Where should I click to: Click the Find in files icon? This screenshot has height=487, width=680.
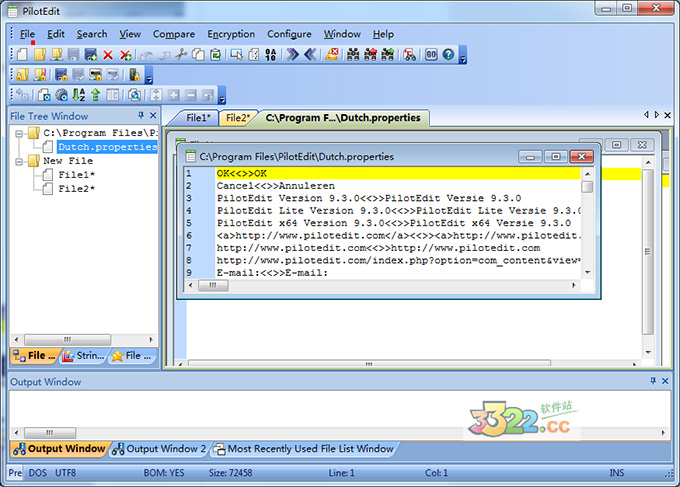coord(409,55)
